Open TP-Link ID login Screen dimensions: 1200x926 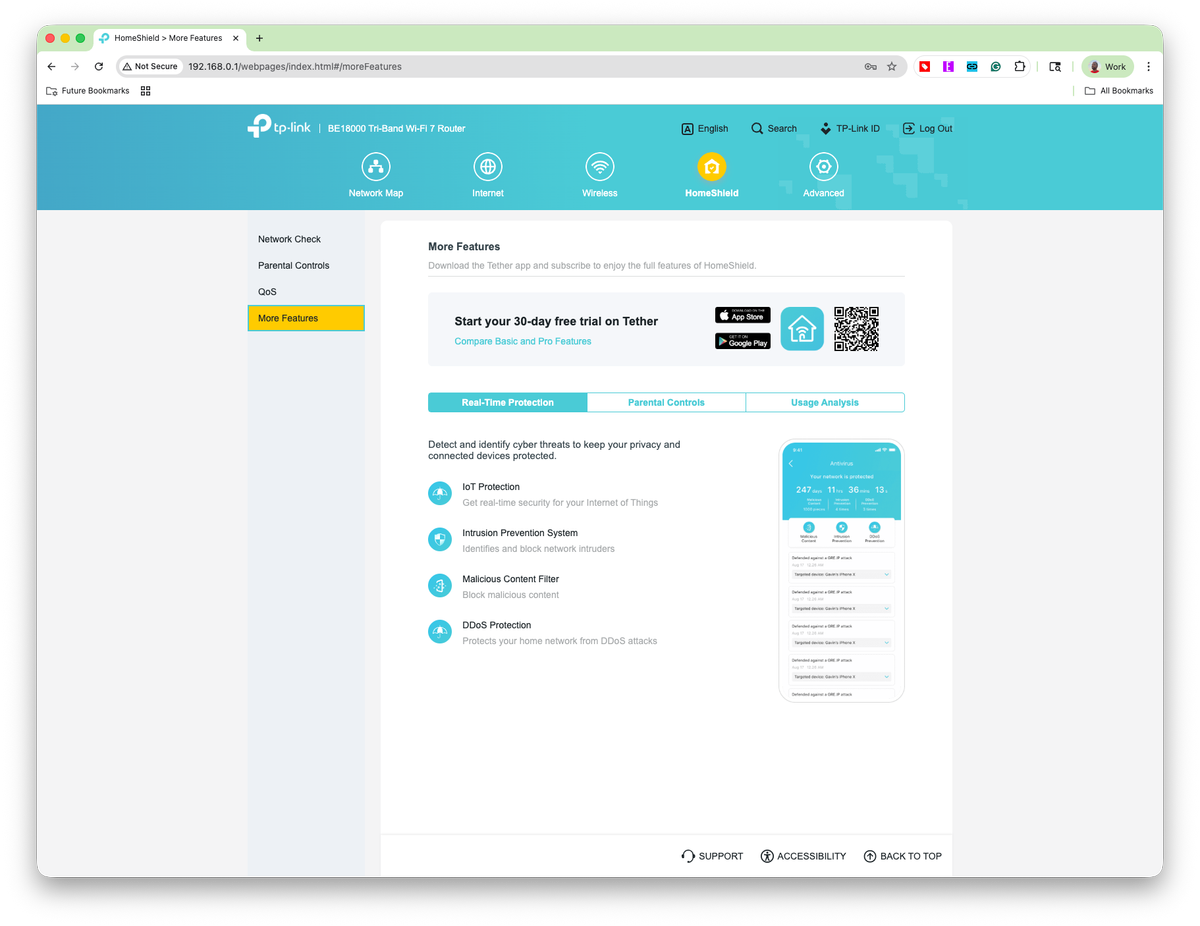pos(850,129)
